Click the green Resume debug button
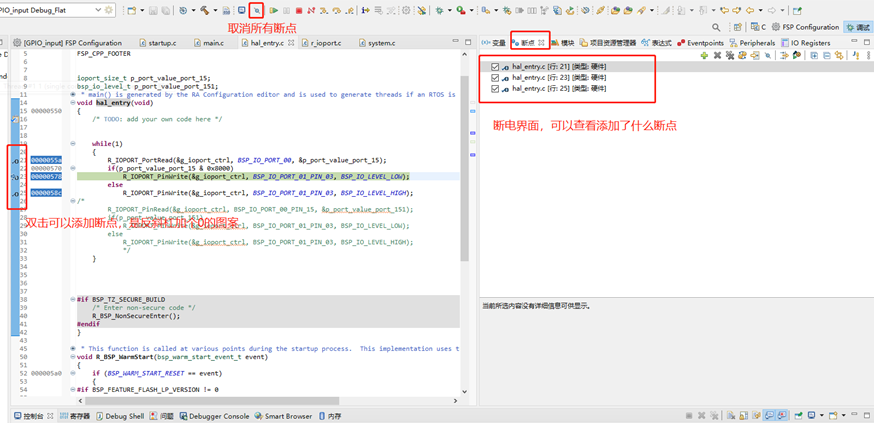This screenshot has height=423, width=874. (x=274, y=10)
